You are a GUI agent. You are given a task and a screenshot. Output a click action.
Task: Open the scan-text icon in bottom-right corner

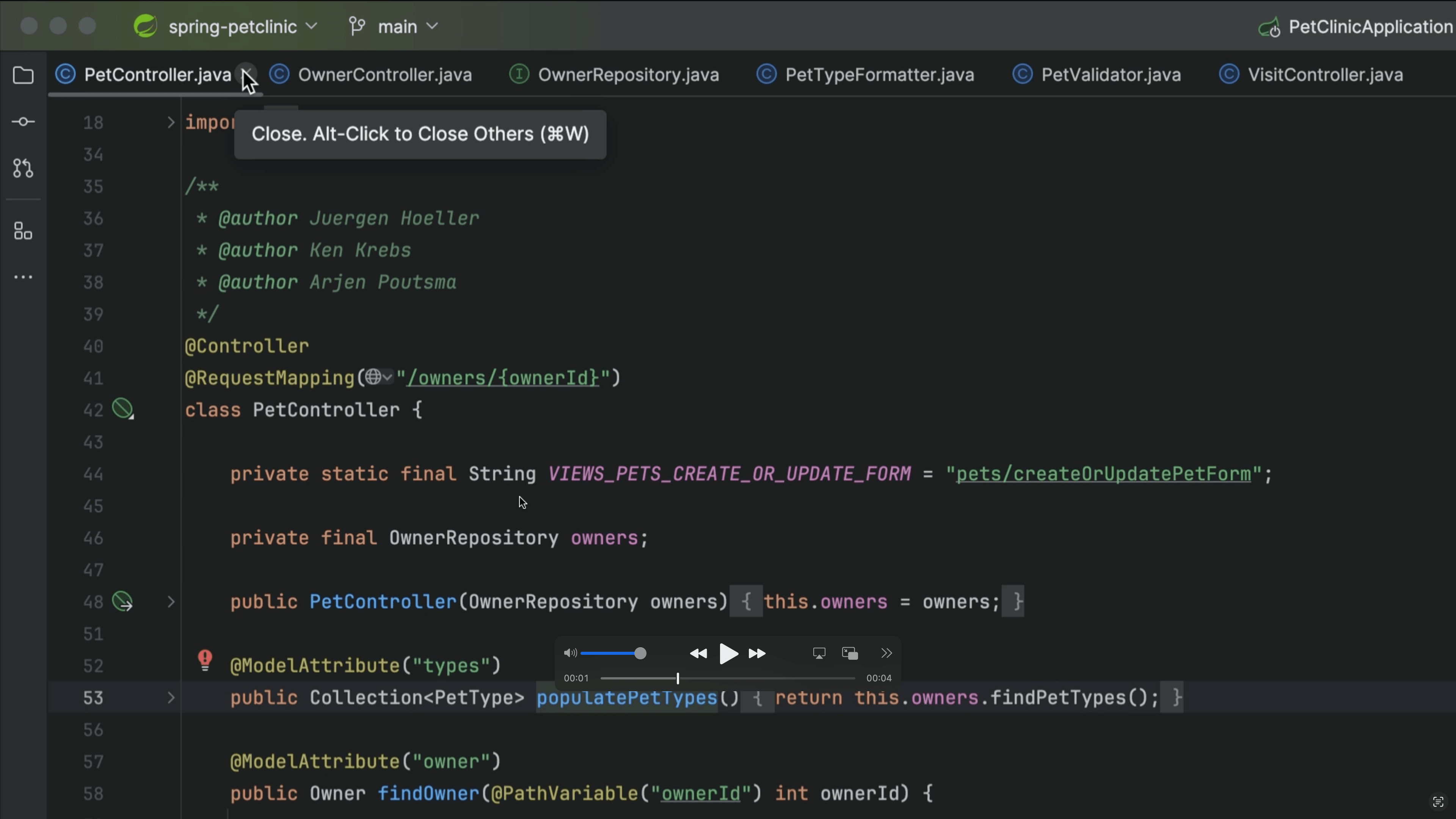(x=1439, y=802)
